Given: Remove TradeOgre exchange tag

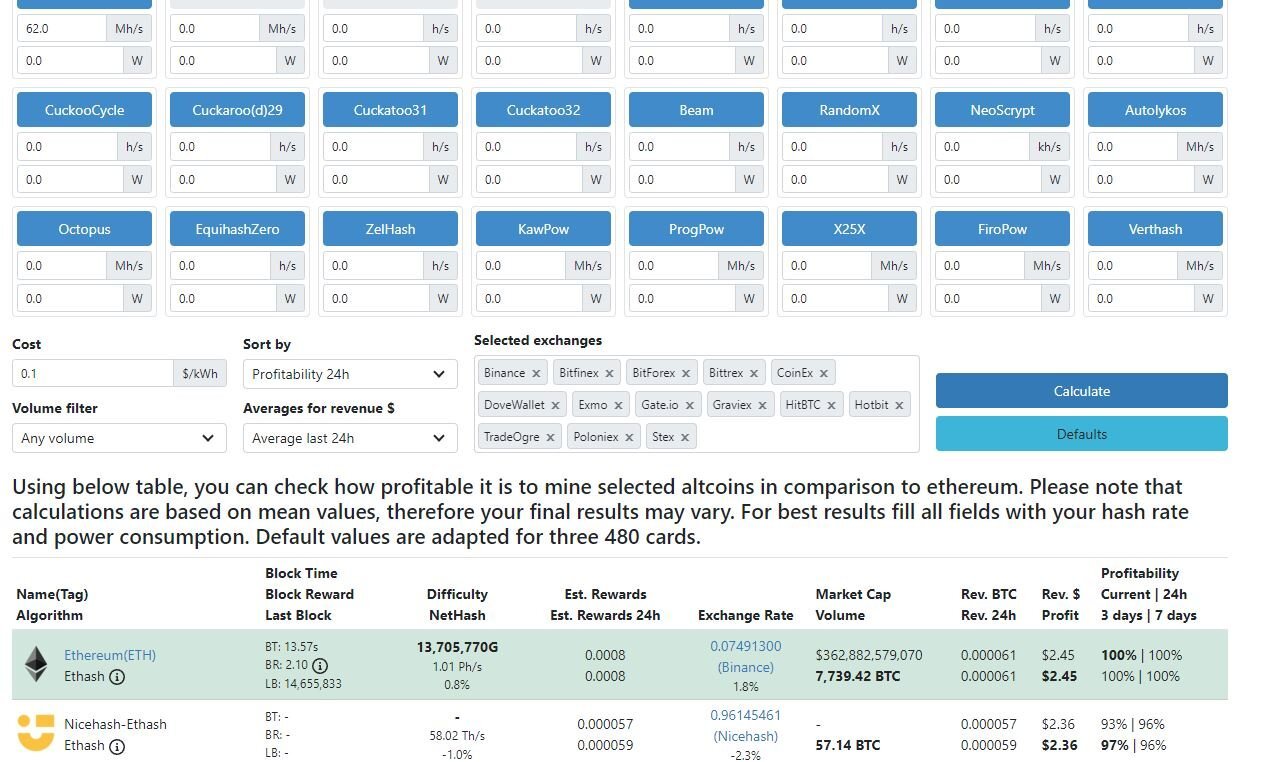Looking at the screenshot, I should [550, 438].
